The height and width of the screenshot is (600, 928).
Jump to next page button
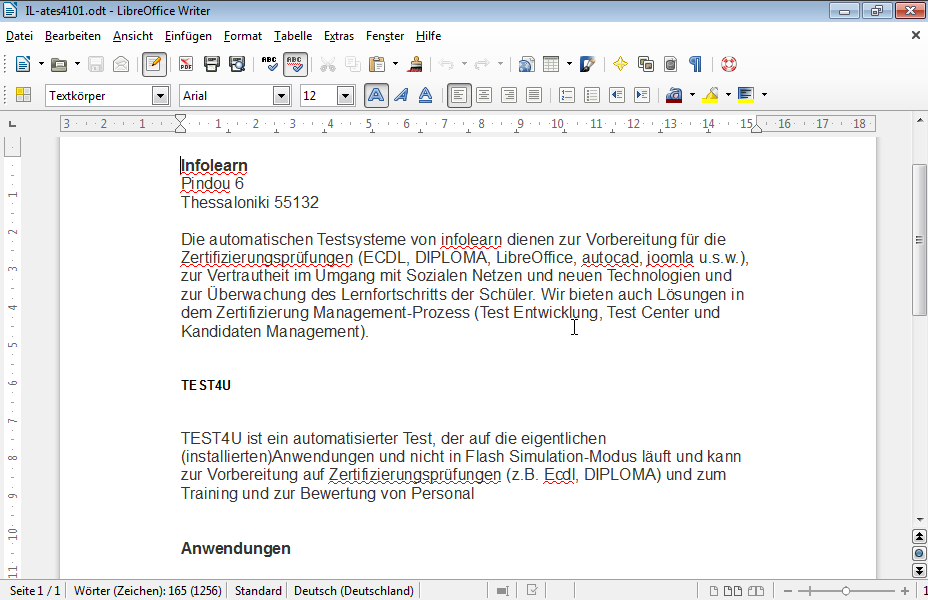point(919,570)
